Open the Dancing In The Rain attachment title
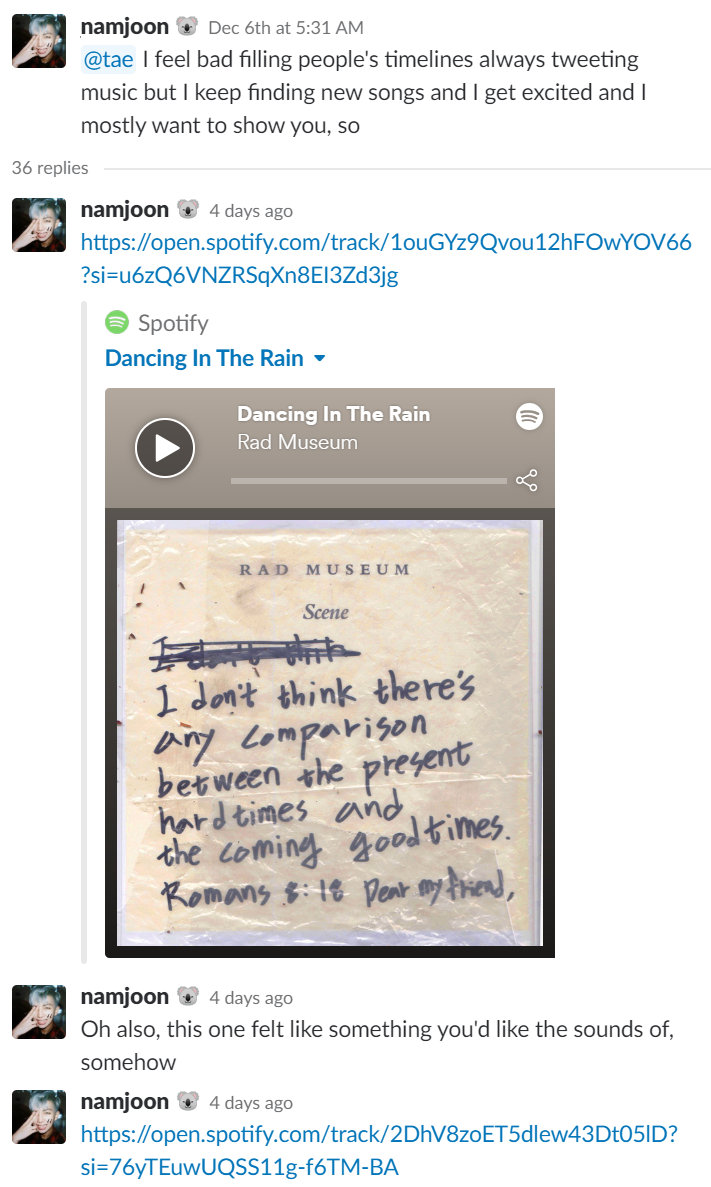The width and height of the screenshot is (711, 1187). [x=204, y=358]
